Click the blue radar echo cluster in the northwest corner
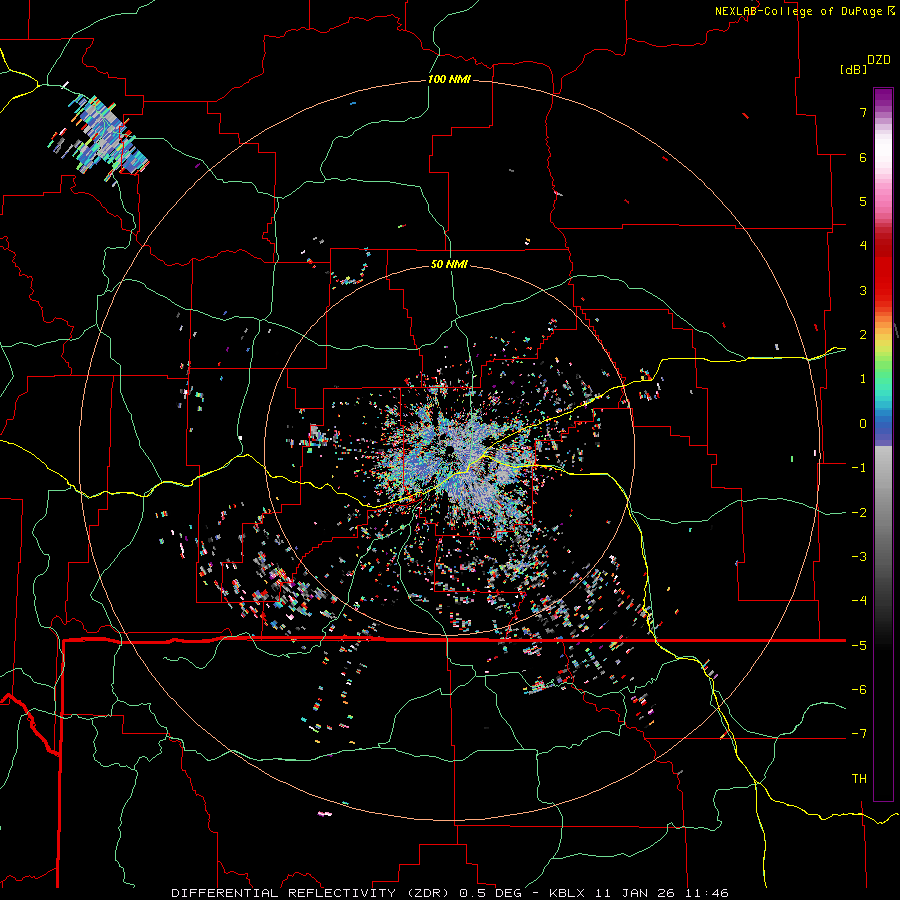This screenshot has height=900, width=900. coord(101,138)
